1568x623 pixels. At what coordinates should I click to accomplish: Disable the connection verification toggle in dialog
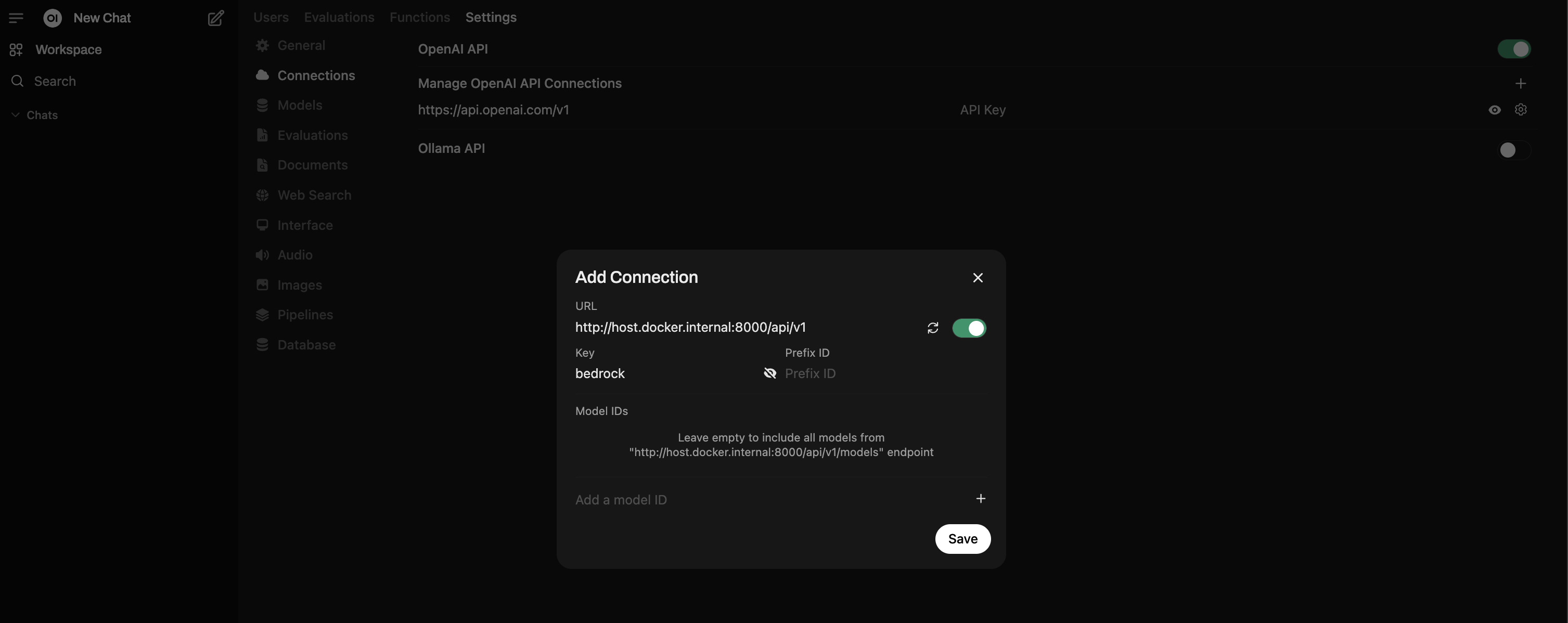[970, 328]
